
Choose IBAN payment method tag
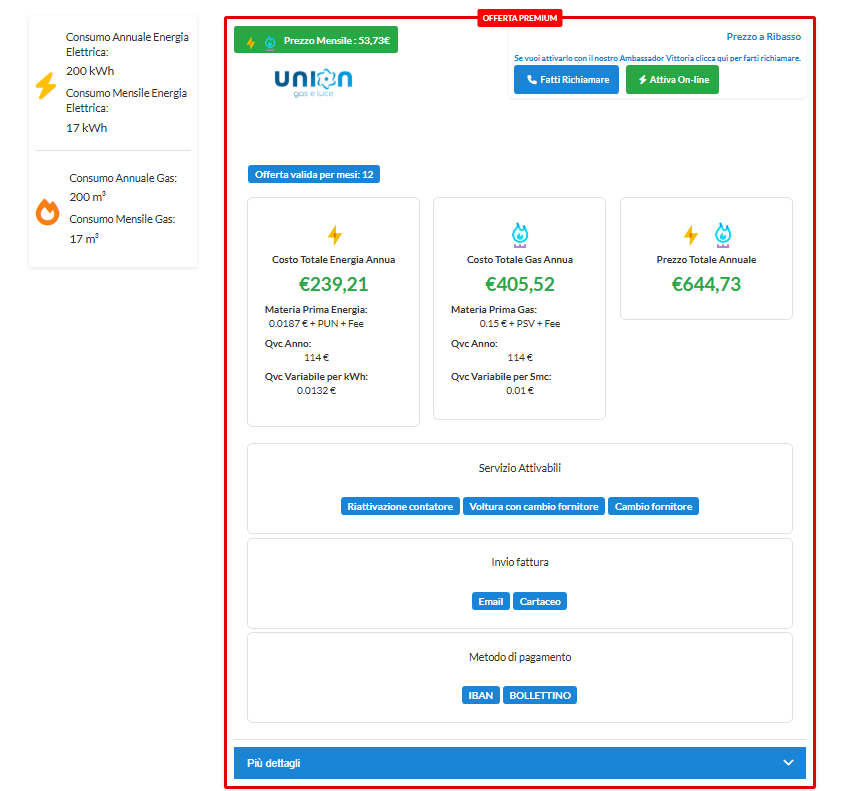point(481,695)
